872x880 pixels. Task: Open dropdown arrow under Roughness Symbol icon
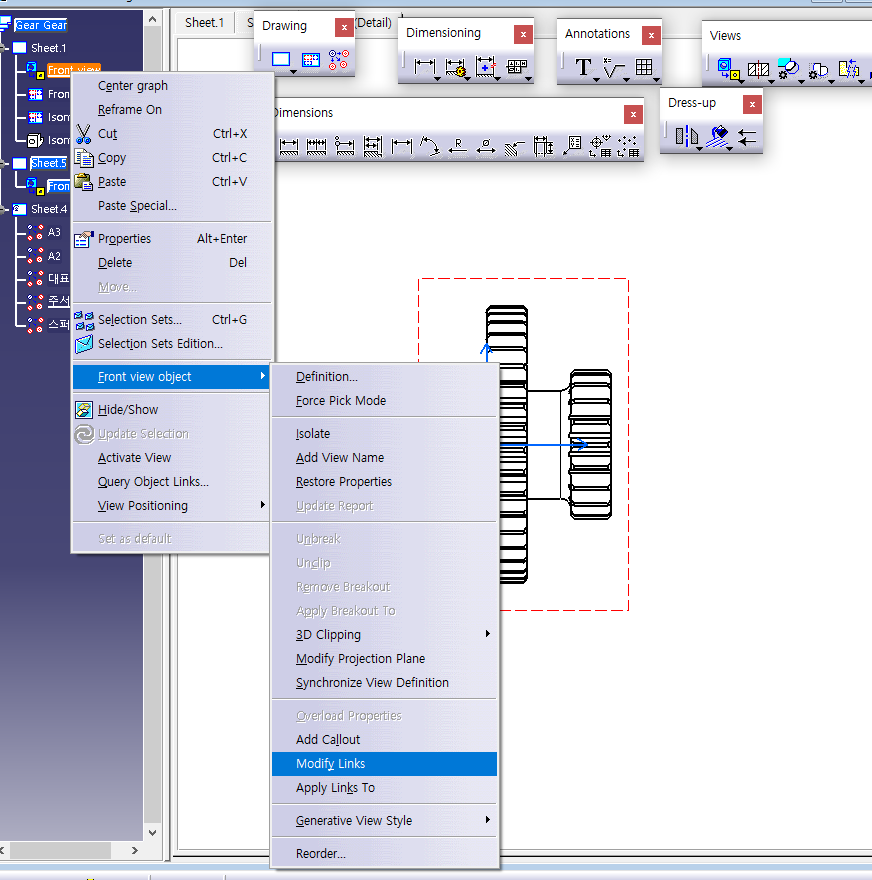click(x=626, y=80)
